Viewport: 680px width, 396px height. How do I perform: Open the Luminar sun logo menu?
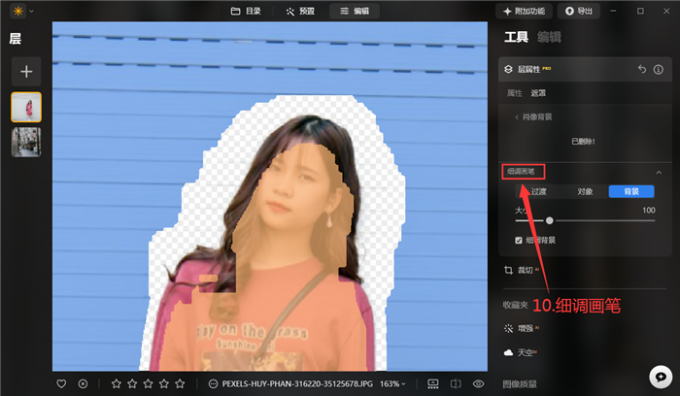click(x=18, y=11)
